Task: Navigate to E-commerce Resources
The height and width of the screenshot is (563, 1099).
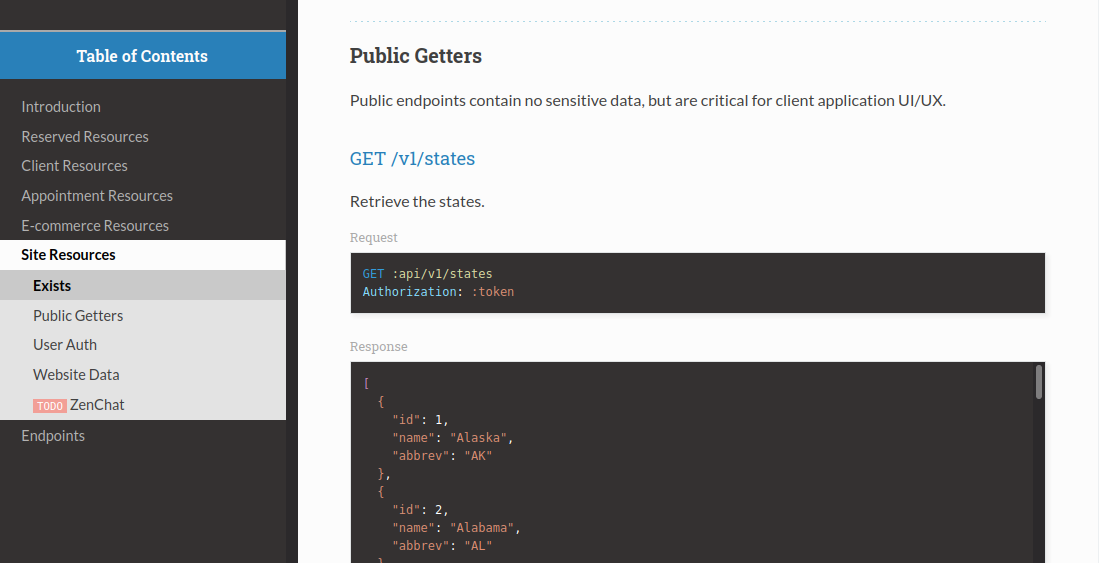Action: tap(95, 226)
